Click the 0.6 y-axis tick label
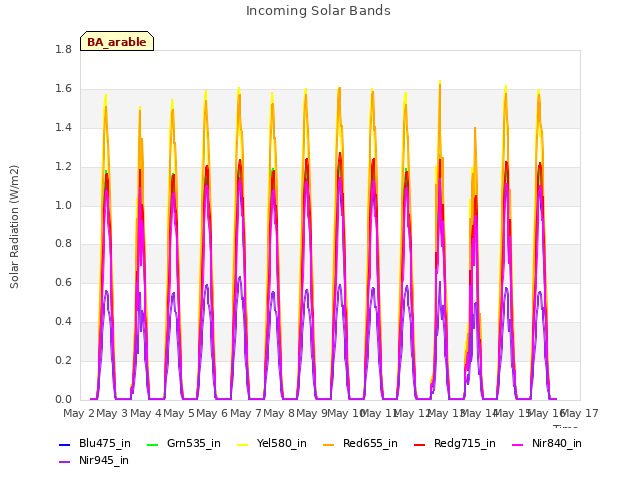Screen dimensions: 640x480 pyautogui.click(x=63, y=282)
